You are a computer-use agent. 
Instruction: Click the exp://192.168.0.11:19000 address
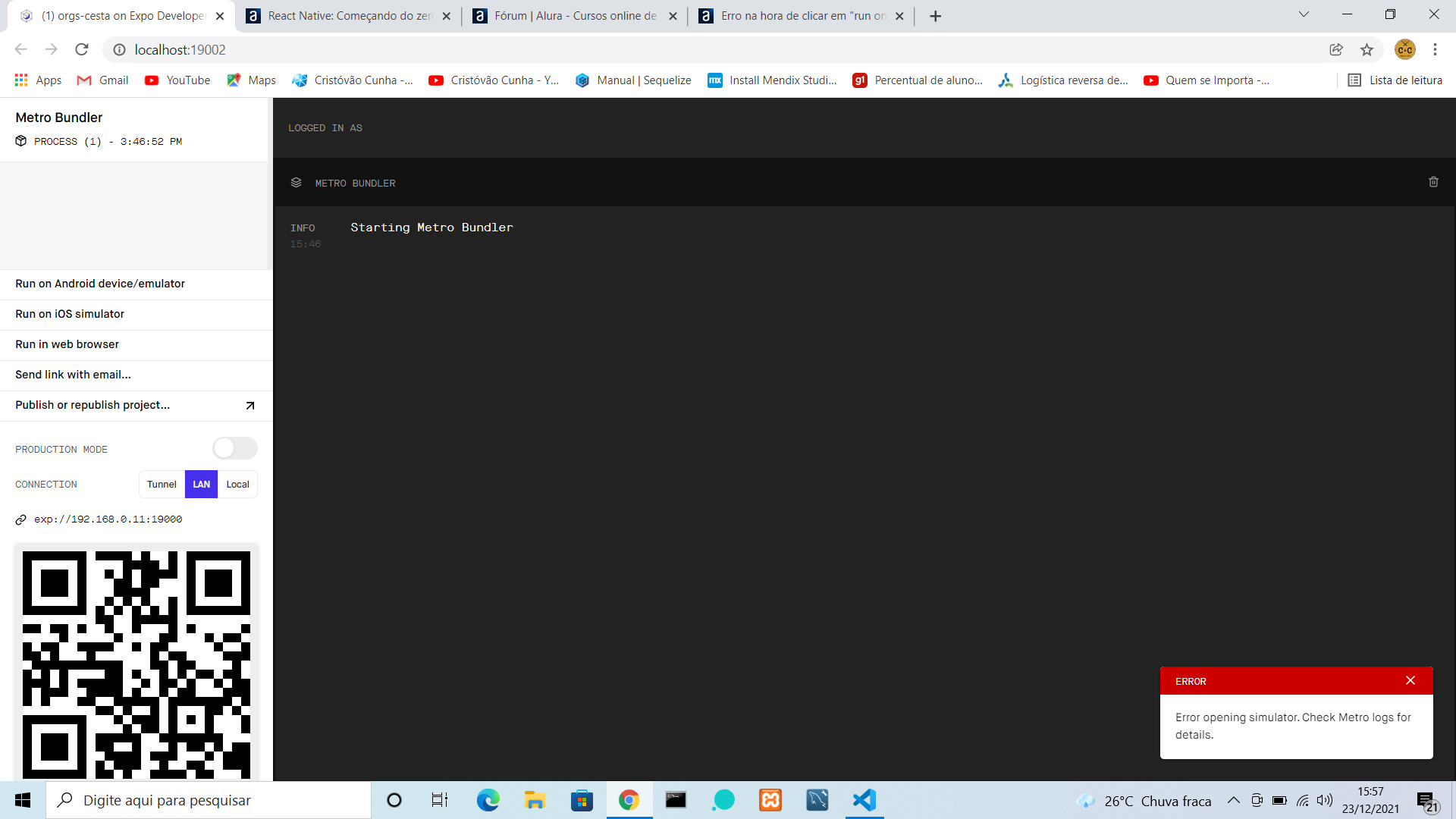pyautogui.click(x=108, y=519)
